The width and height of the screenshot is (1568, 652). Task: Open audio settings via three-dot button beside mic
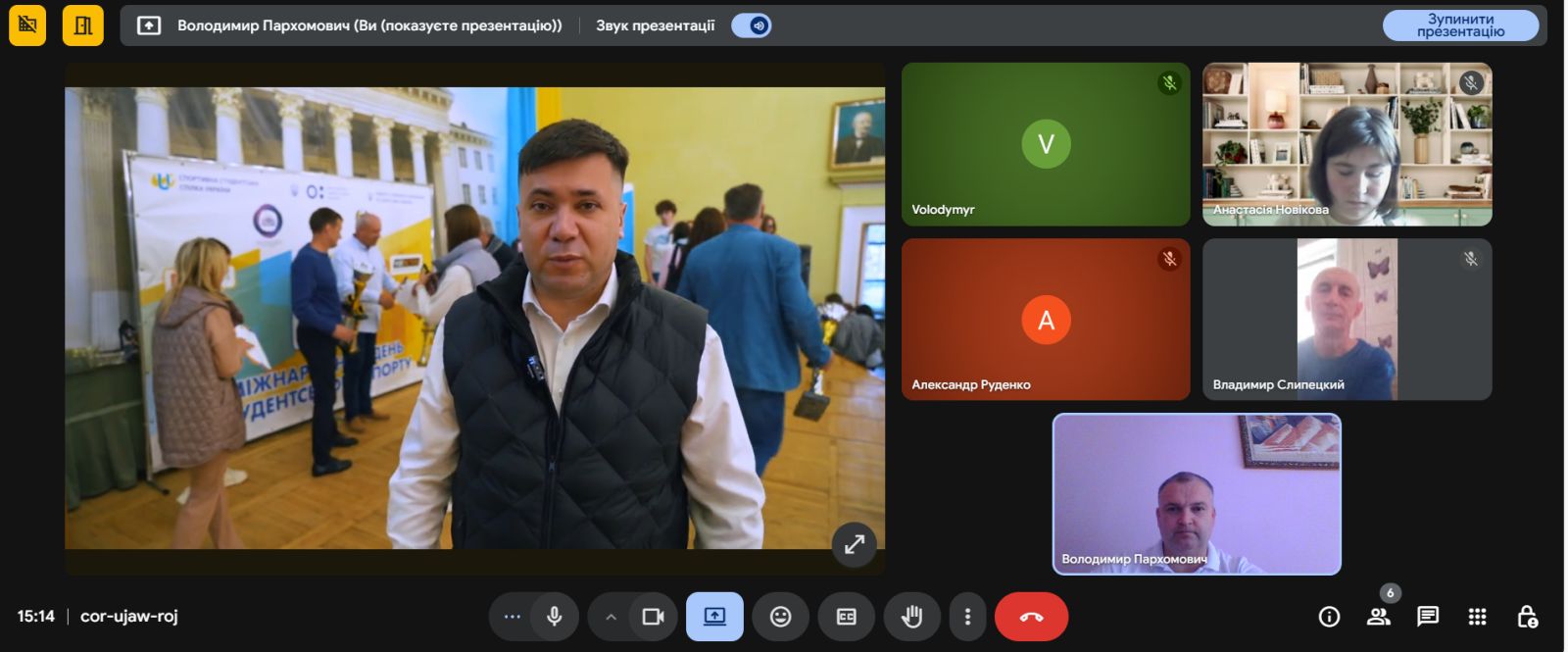512,617
